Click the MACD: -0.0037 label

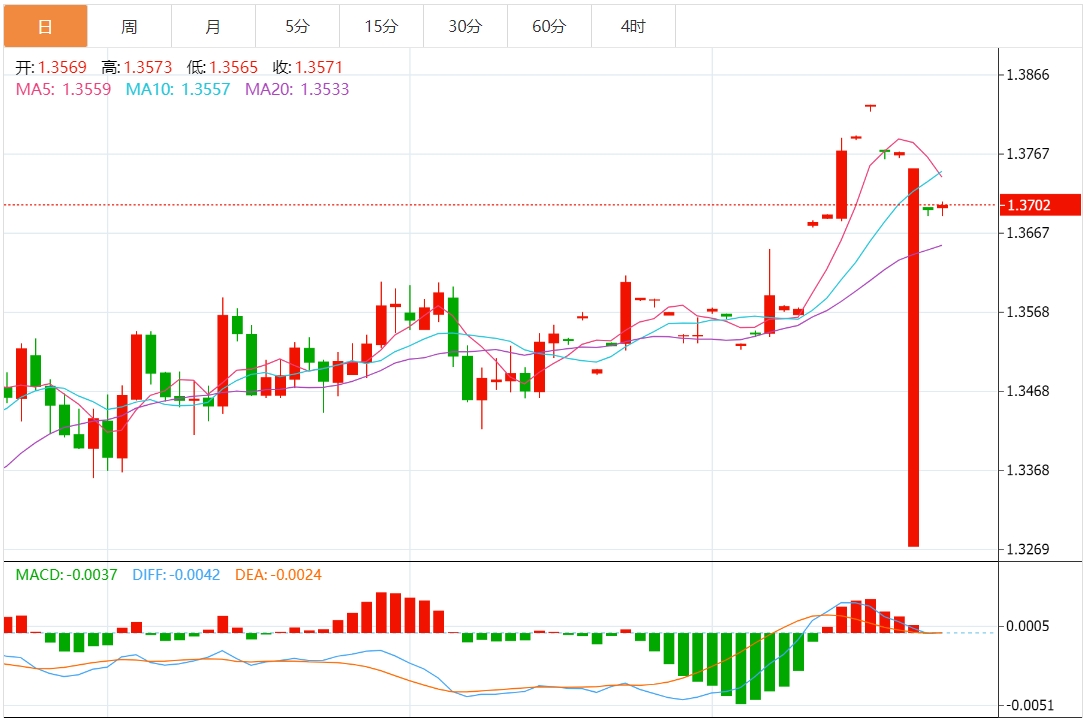click(66, 575)
